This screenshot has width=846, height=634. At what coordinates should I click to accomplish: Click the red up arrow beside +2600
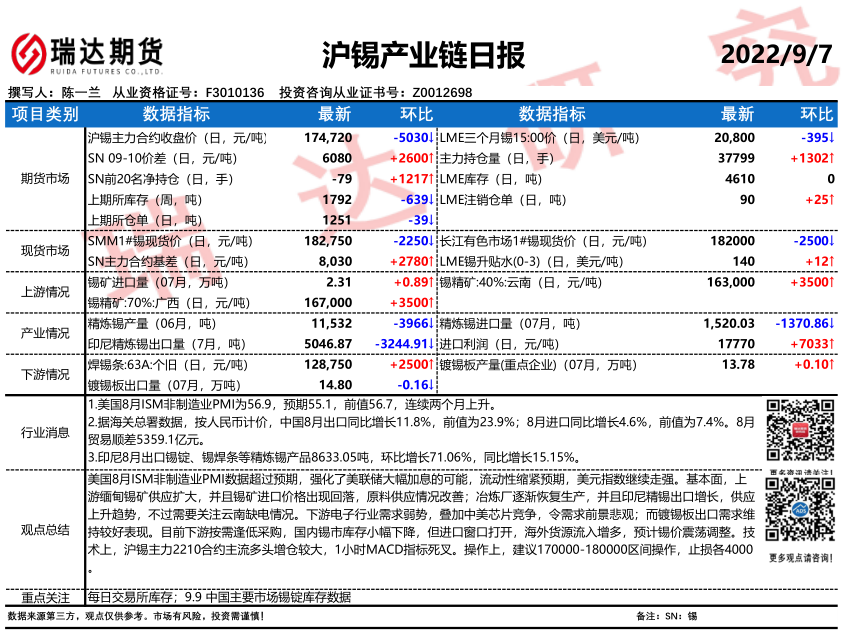pyautogui.click(x=429, y=158)
